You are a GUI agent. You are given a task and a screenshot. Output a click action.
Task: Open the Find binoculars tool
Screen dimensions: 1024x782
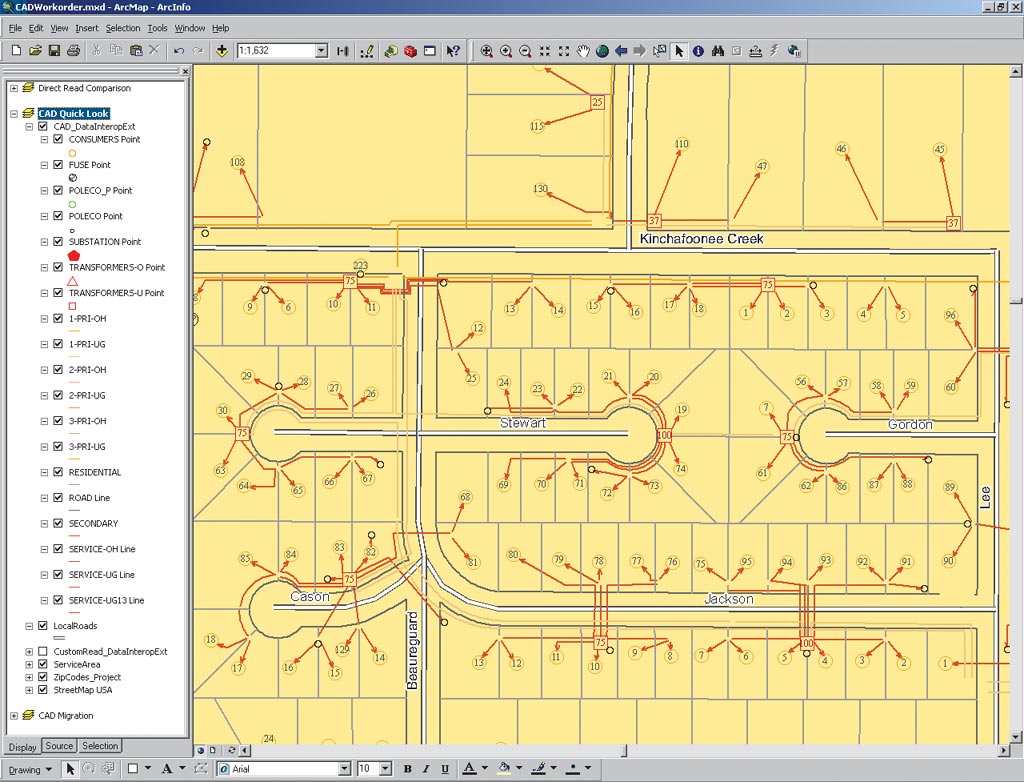coord(717,51)
